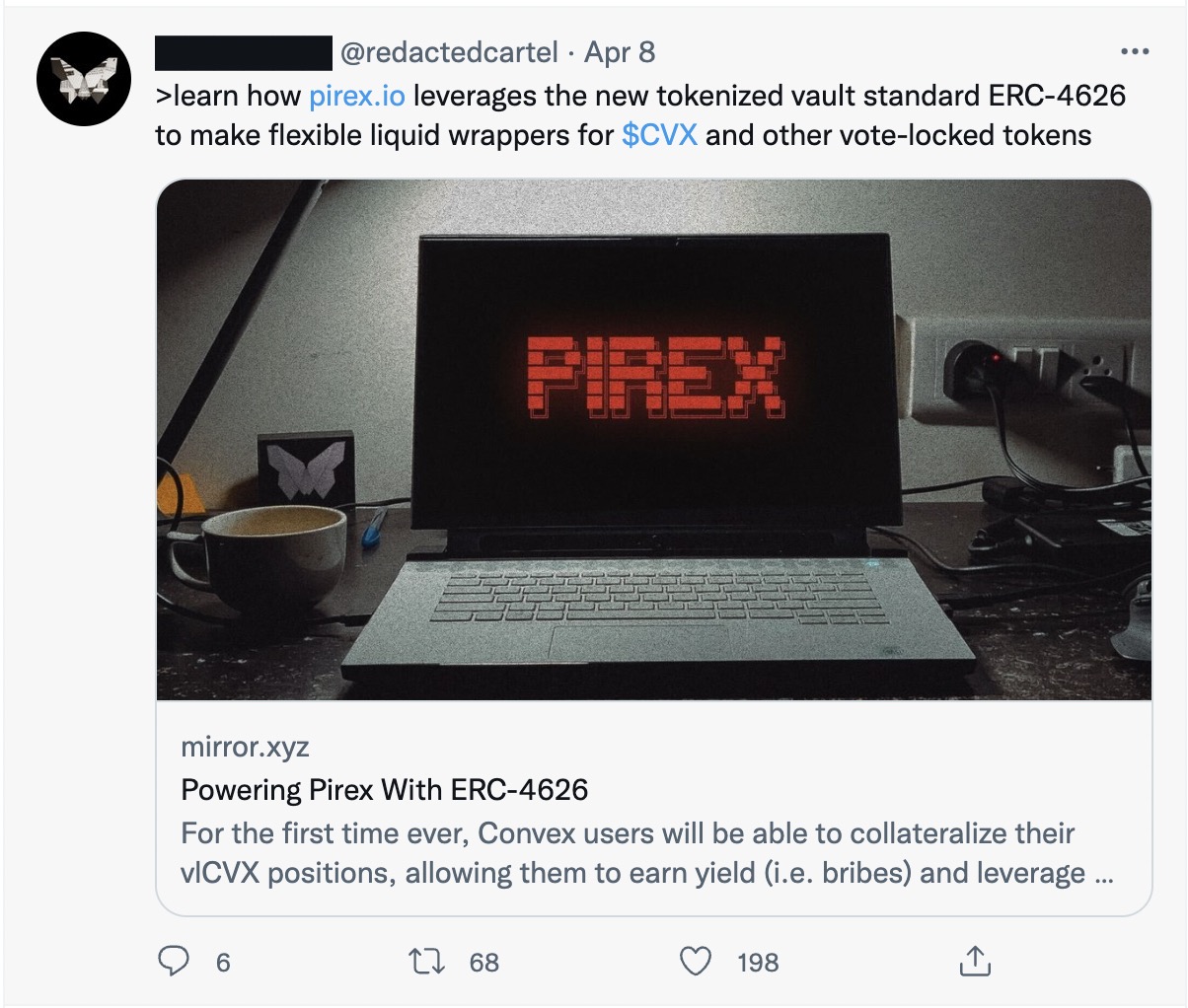
Task: Click the redacted display name
Action: coord(244,52)
